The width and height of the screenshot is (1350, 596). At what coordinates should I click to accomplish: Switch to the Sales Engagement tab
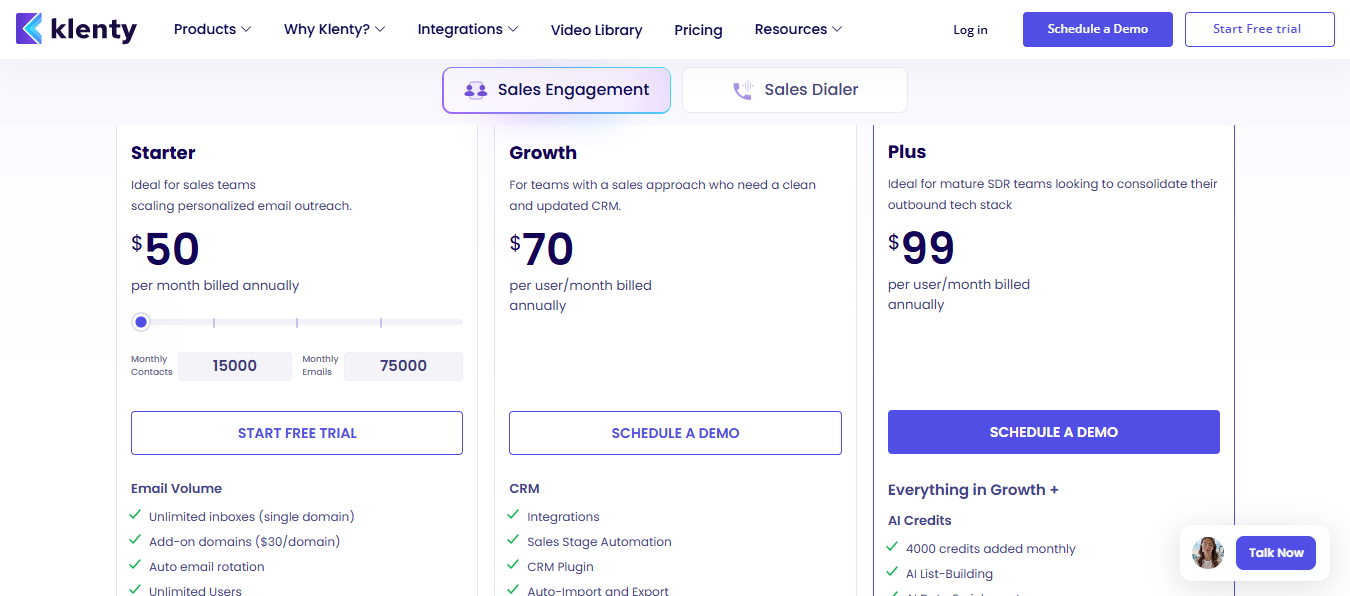point(556,90)
